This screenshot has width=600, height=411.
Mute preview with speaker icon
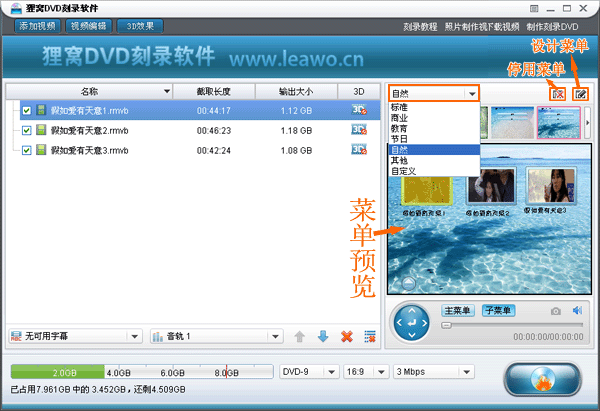(577, 310)
